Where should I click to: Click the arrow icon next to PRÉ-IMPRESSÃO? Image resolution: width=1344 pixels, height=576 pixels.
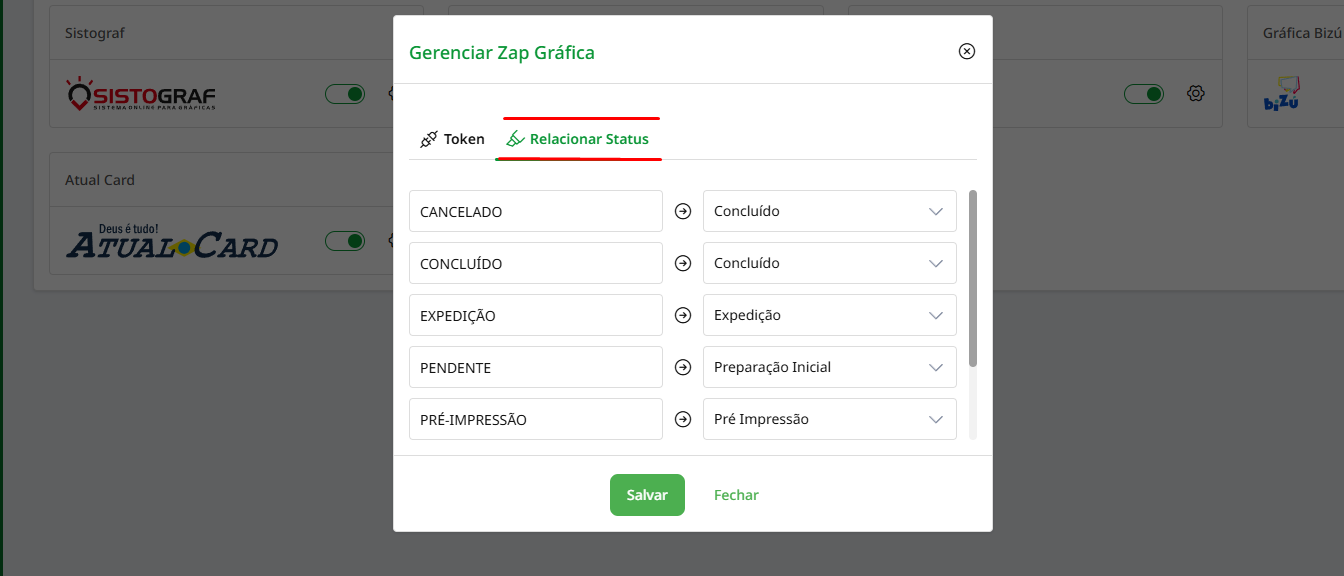tap(683, 420)
